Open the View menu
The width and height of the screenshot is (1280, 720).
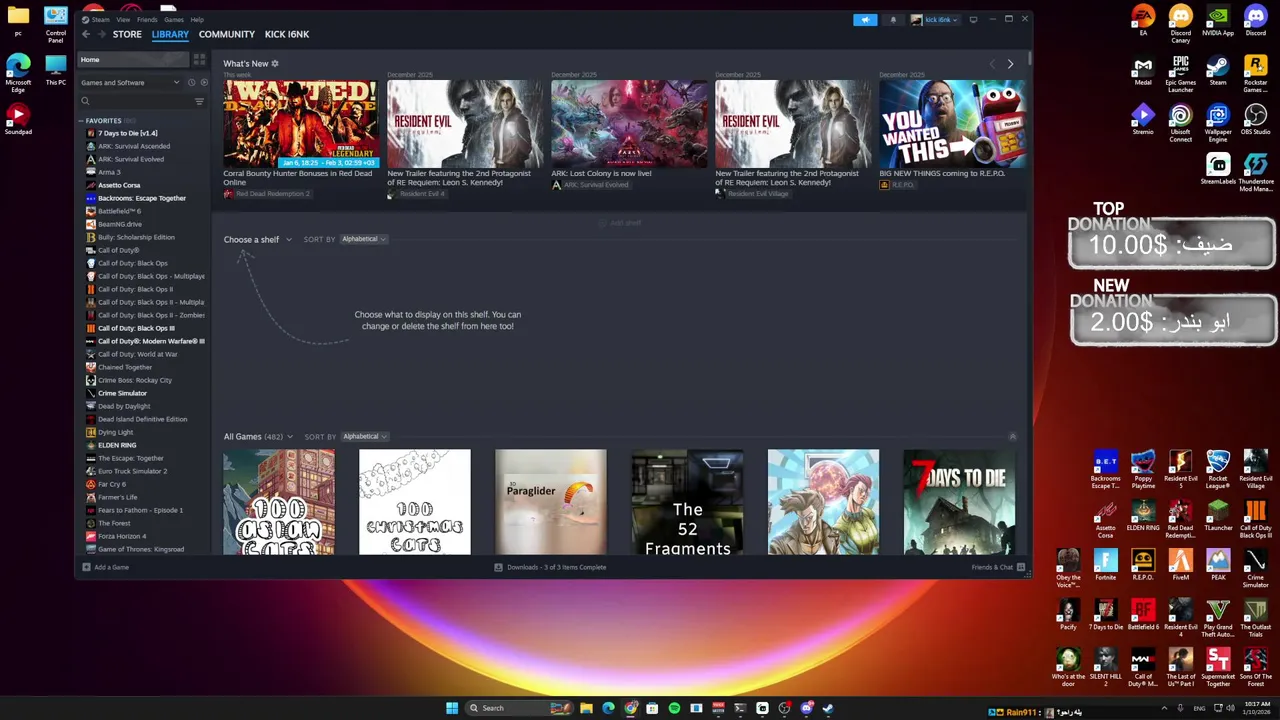[123, 19]
